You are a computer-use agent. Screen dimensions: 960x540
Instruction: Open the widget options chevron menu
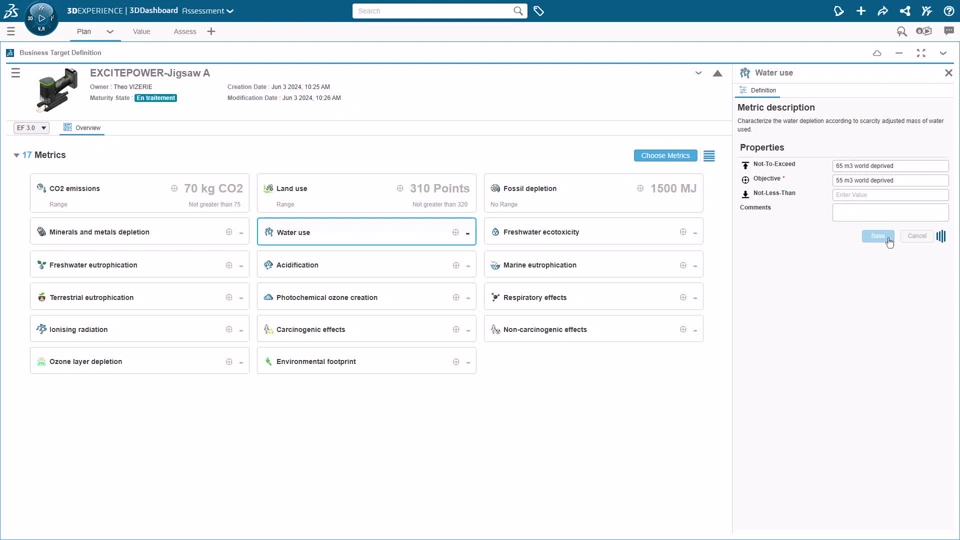(x=943, y=53)
